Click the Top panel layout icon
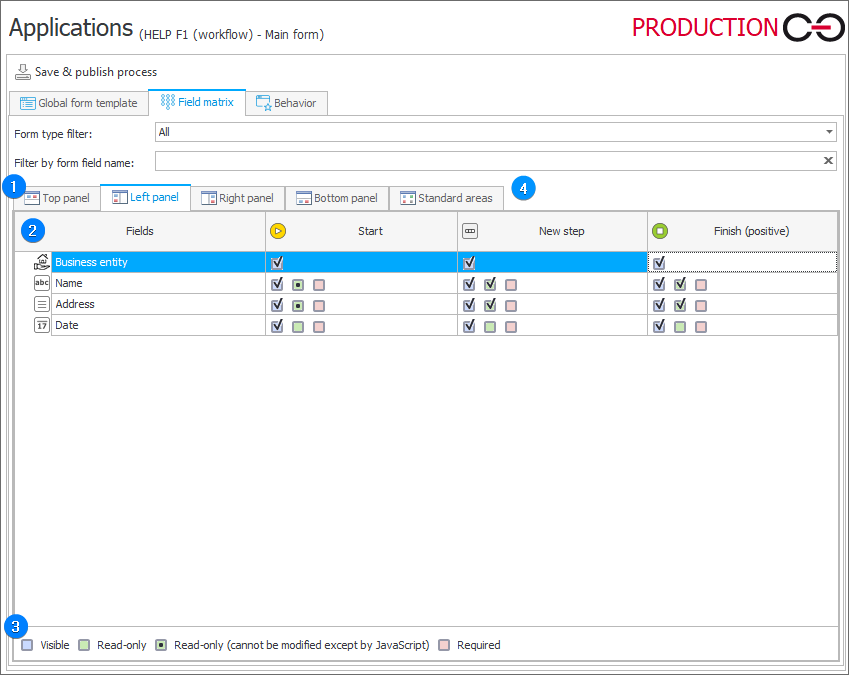This screenshot has width=849, height=675. tap(32, 198)
